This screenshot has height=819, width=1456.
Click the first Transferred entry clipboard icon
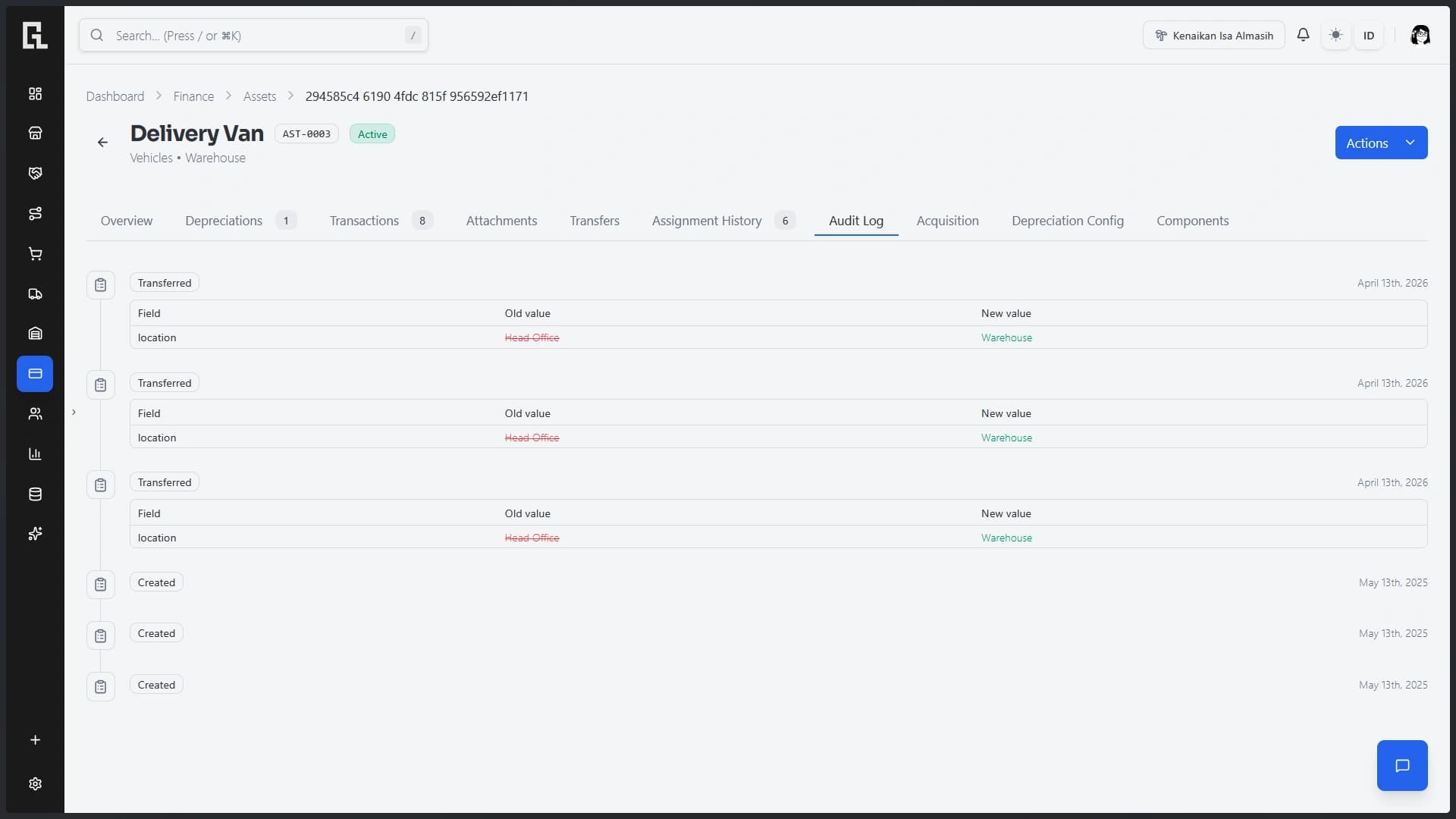coord(100,285)
